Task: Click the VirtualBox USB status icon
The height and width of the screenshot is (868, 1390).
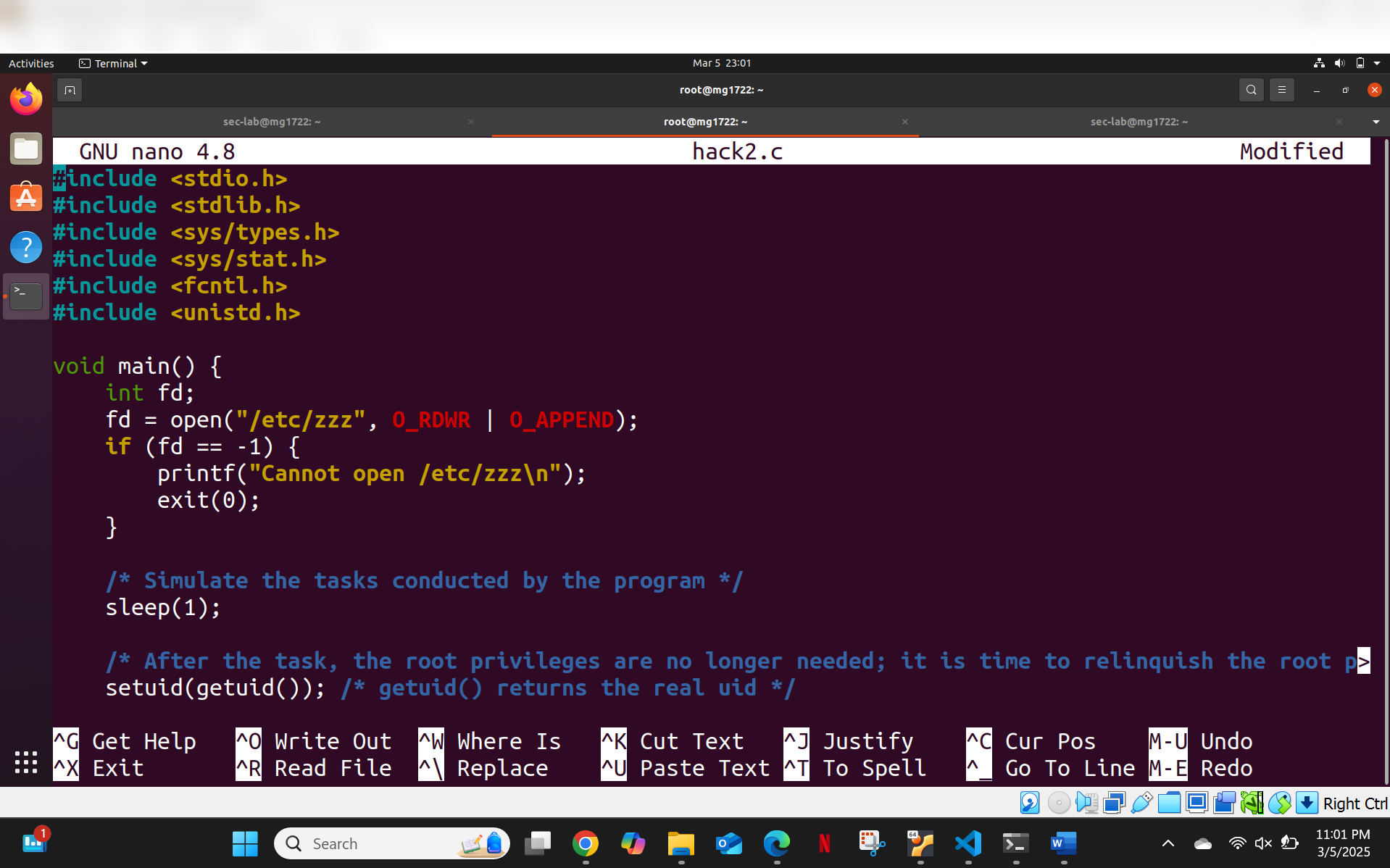Action: tap(1141, 803)
